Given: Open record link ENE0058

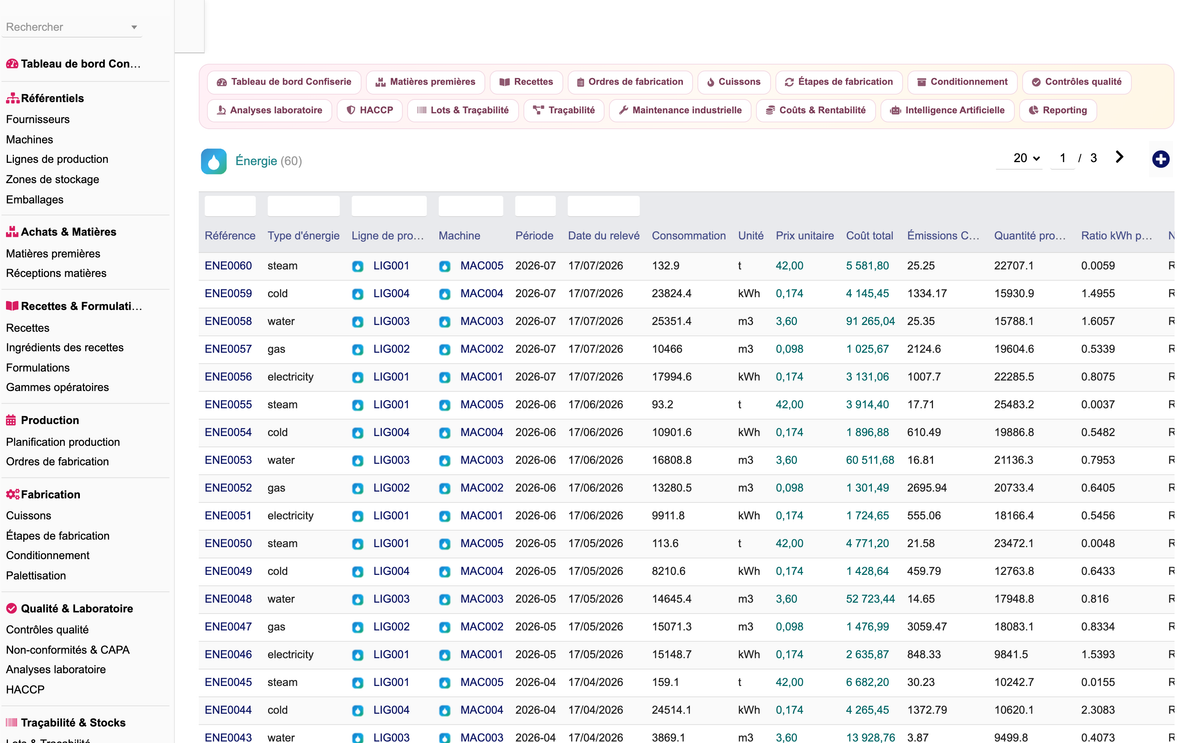Looking at the screenshot, I should tap(228, 321).
